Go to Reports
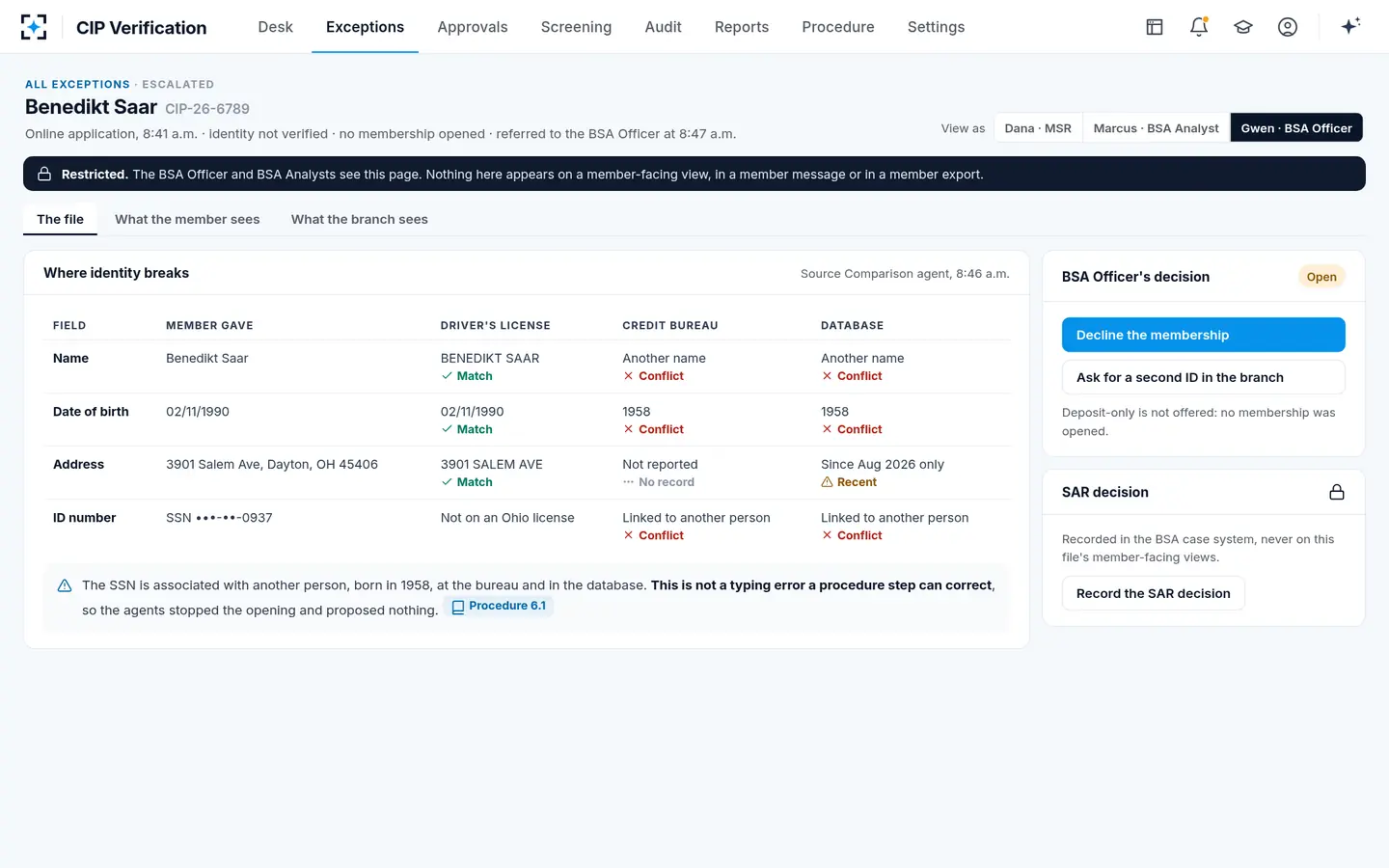Image resolution: width=1389 pixels, height=868 pixels. click(742, 27)
